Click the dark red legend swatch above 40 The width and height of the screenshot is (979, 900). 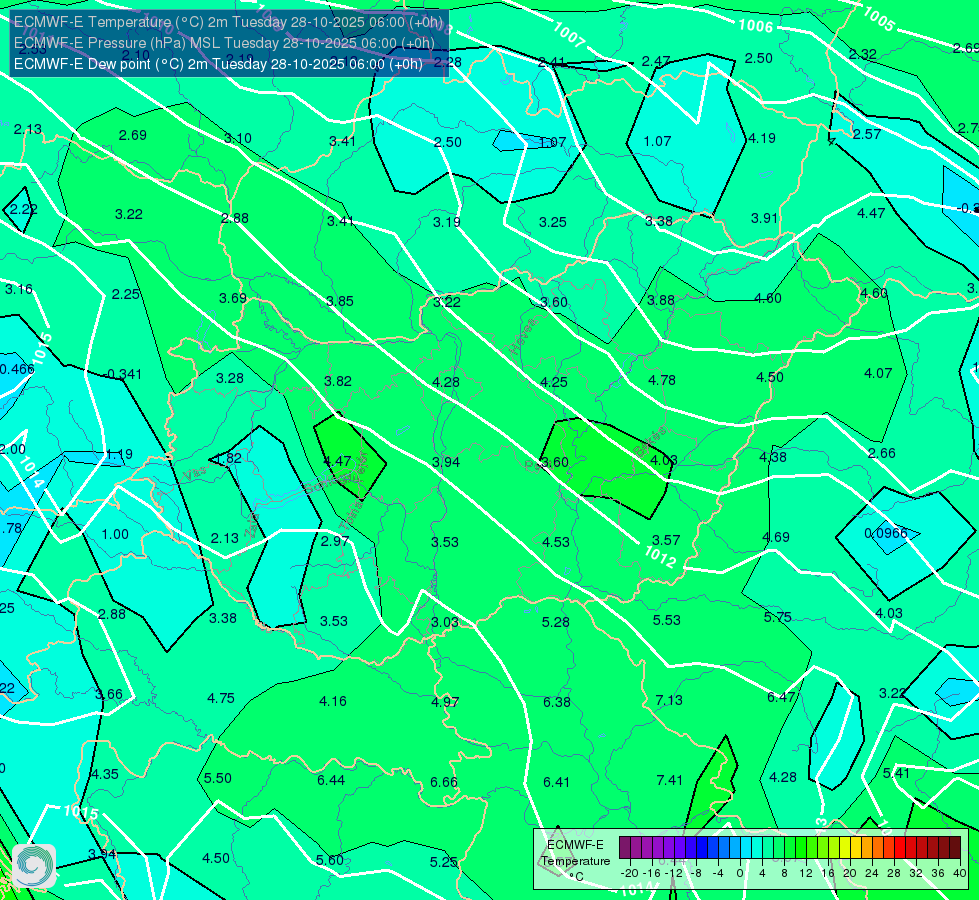point(955,848)
